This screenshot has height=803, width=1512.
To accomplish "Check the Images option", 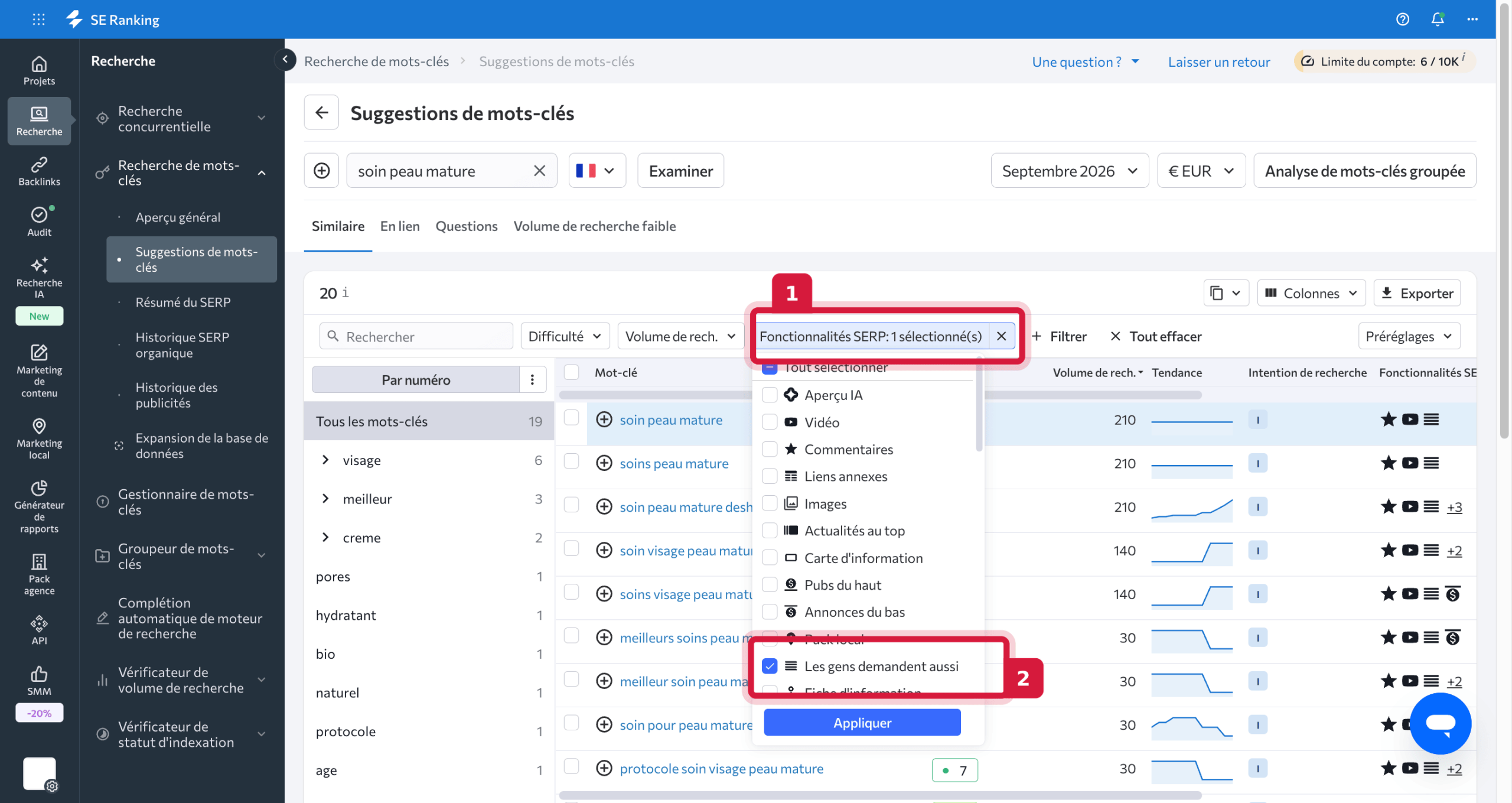I will click(x=769, y=503).
